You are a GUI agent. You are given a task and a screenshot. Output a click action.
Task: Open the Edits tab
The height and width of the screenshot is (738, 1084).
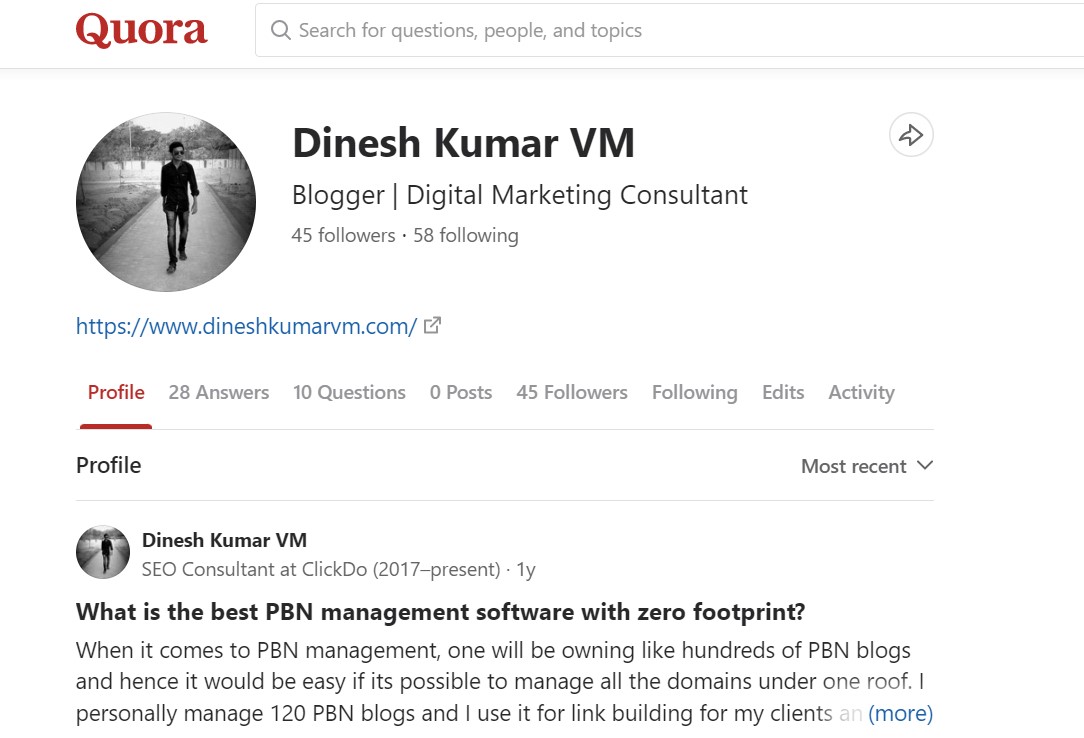coord(783,392)
